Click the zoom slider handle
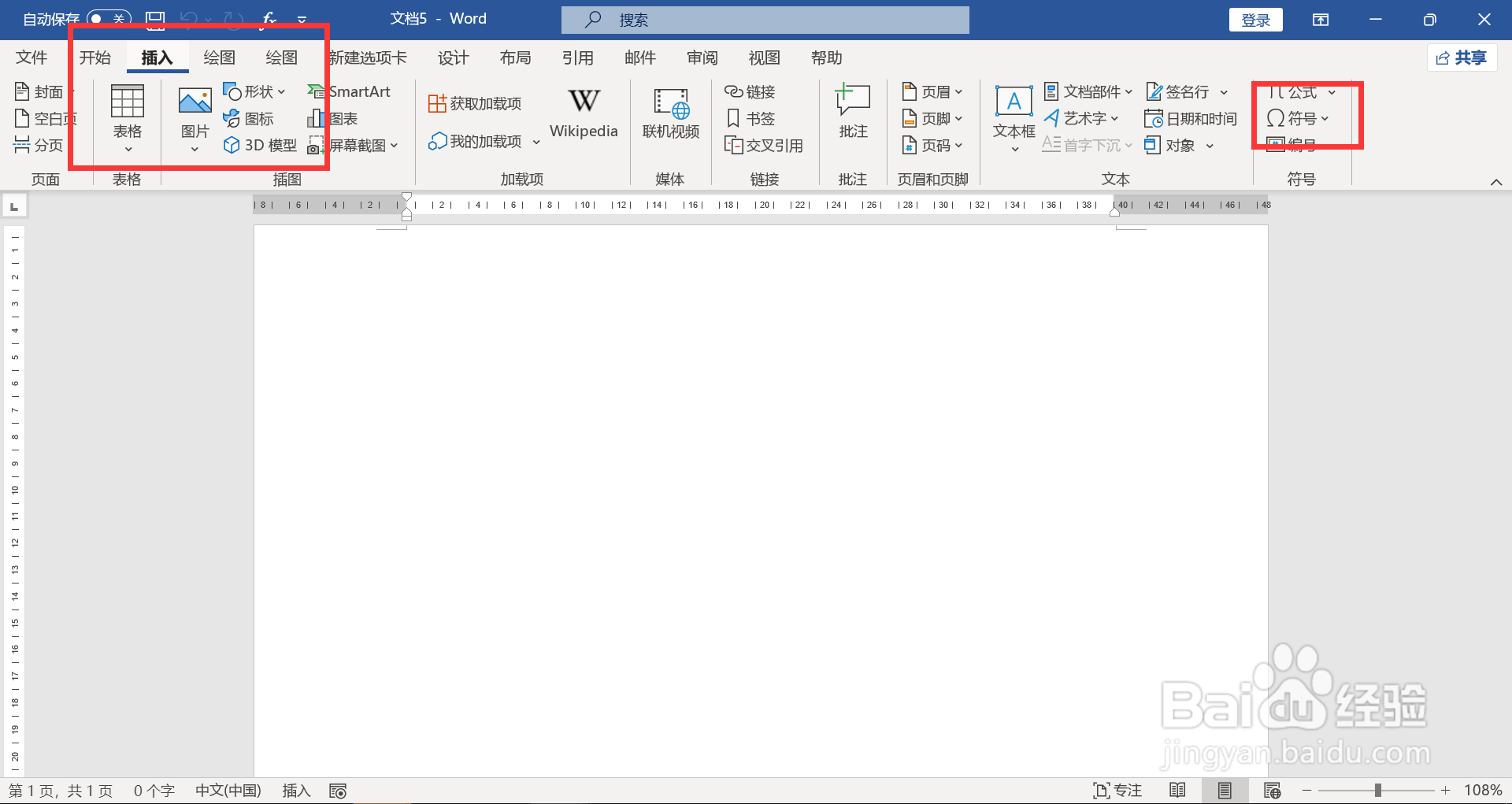Viewport: 1512px width, 804px height. (1378, 791)
